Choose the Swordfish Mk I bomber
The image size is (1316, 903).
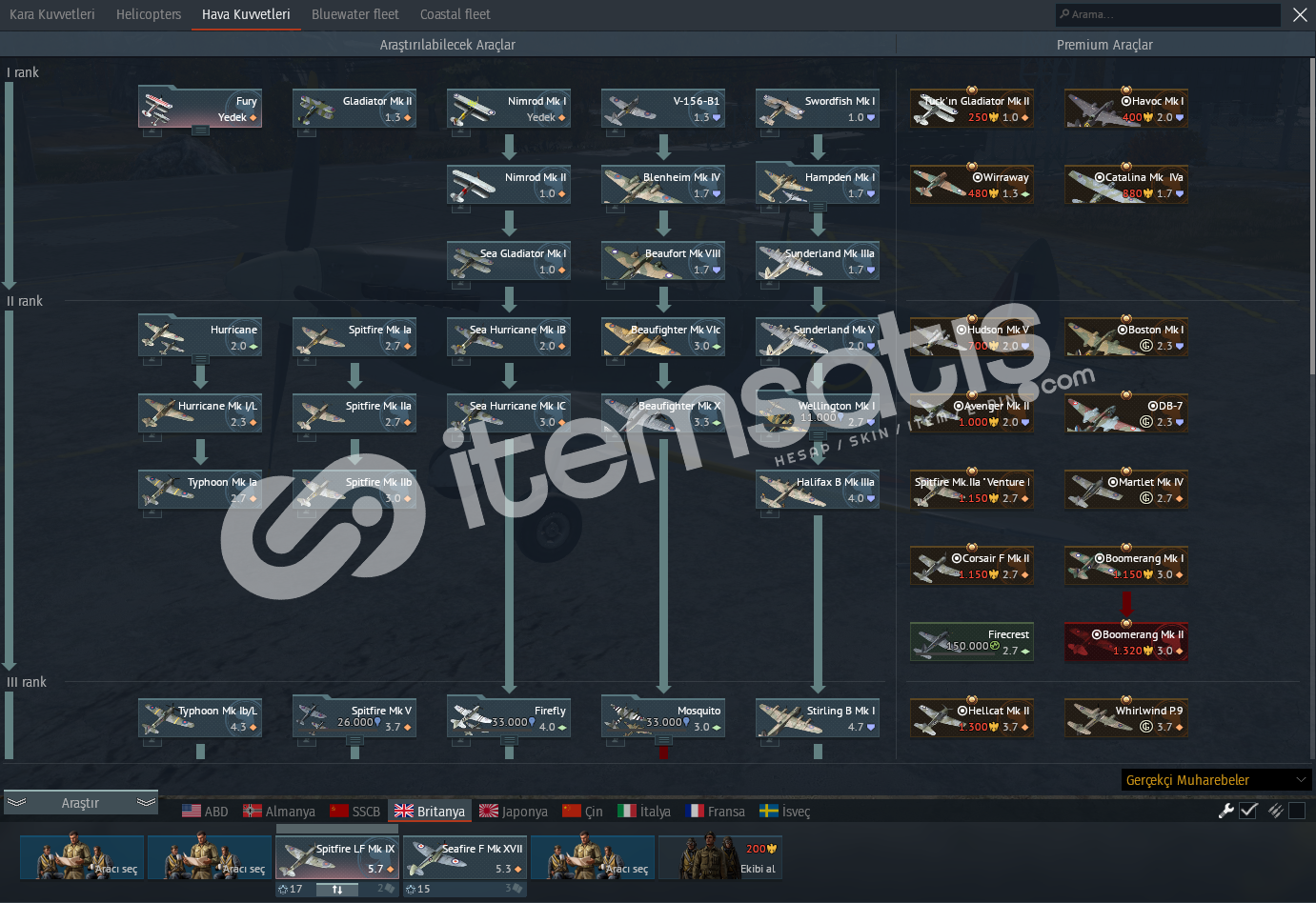pyautogui.click(x=818, y=108)
